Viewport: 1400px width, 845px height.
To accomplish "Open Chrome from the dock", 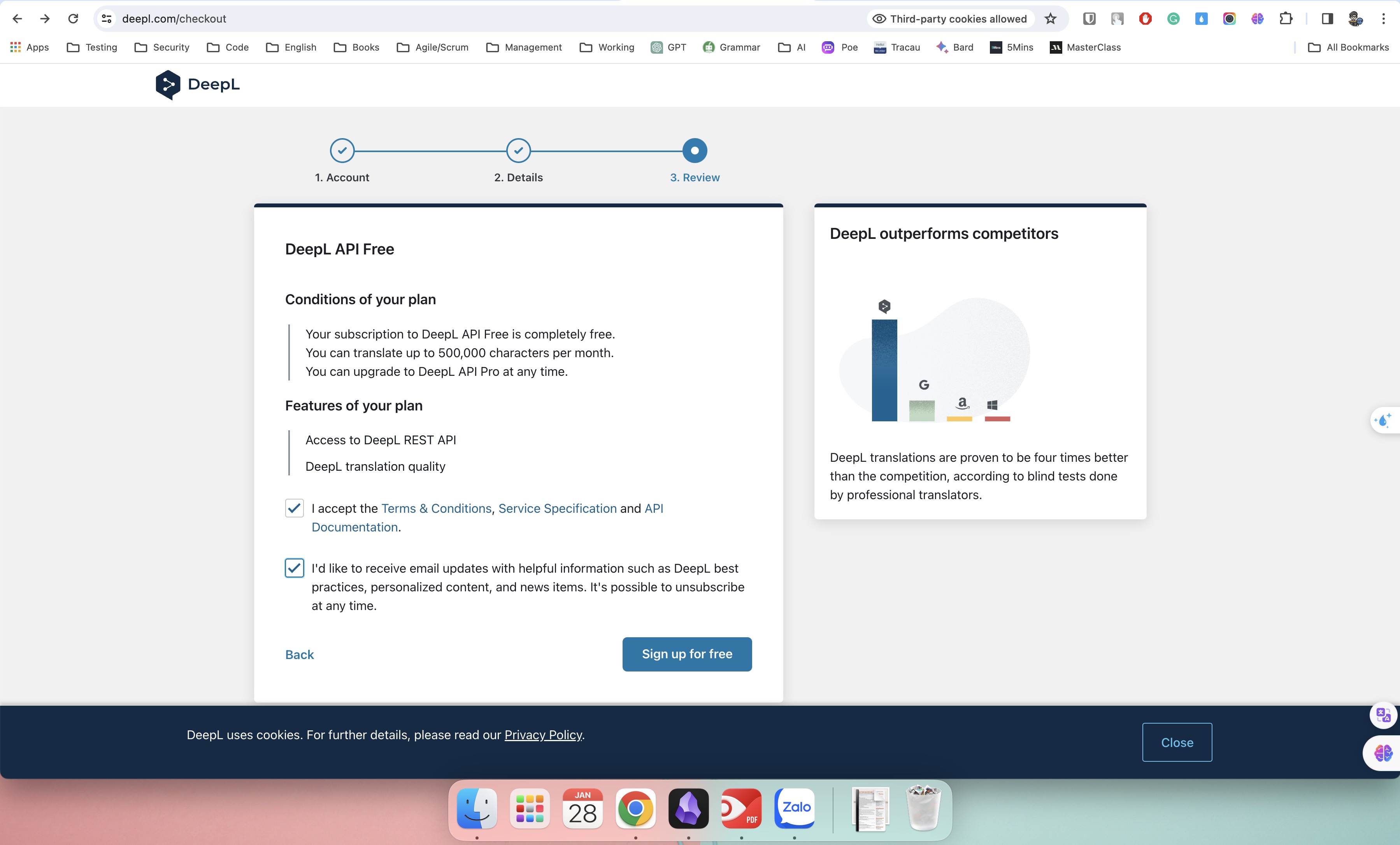I will pyautogui.click(x=635, y=808).
